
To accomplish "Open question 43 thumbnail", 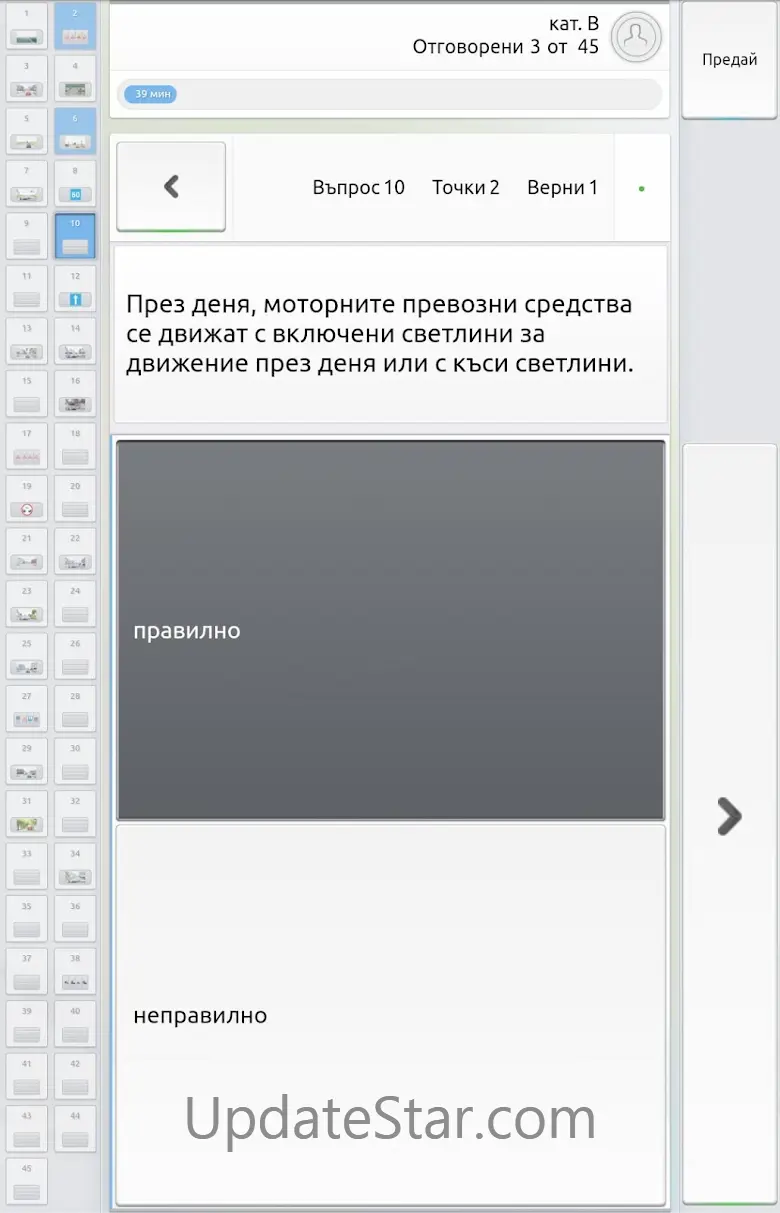I will 27,1128.
